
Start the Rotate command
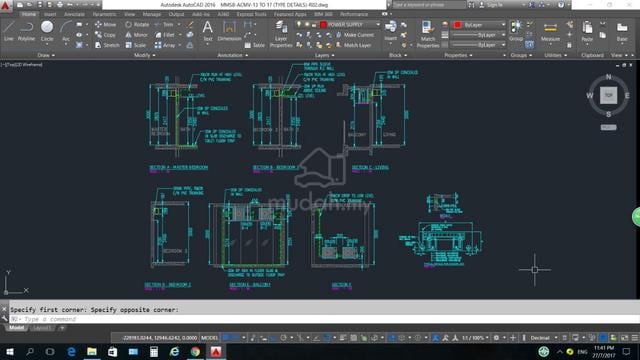pyautogui.click(x=137, y=24)
